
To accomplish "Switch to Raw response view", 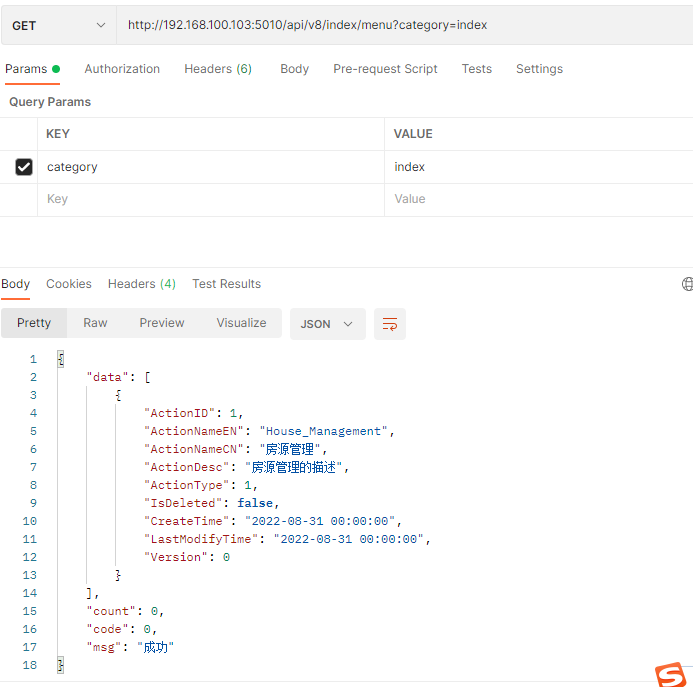I will pyautogui.click(x=95, y=323).
